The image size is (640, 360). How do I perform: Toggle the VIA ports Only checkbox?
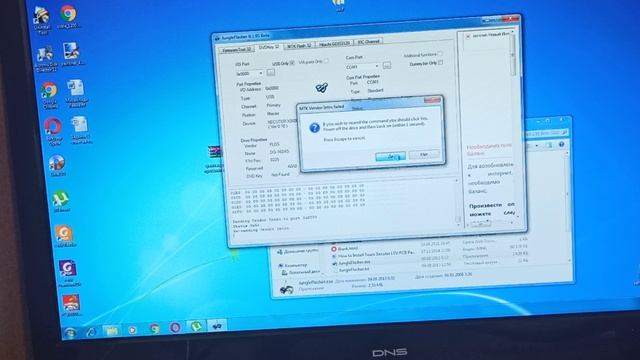(x=326, y=61)
